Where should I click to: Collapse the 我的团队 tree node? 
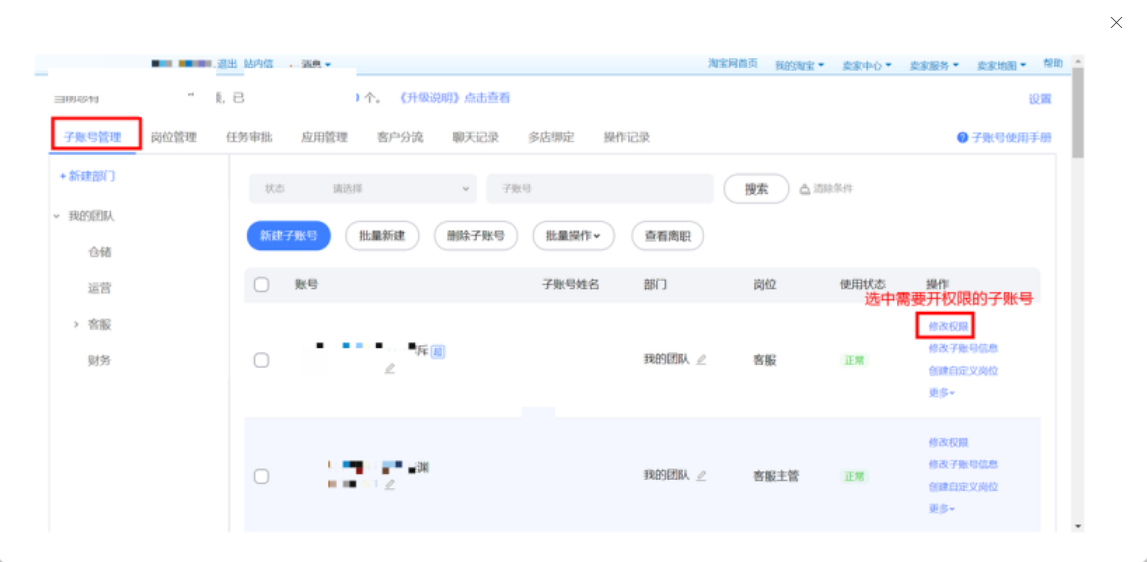56,217
